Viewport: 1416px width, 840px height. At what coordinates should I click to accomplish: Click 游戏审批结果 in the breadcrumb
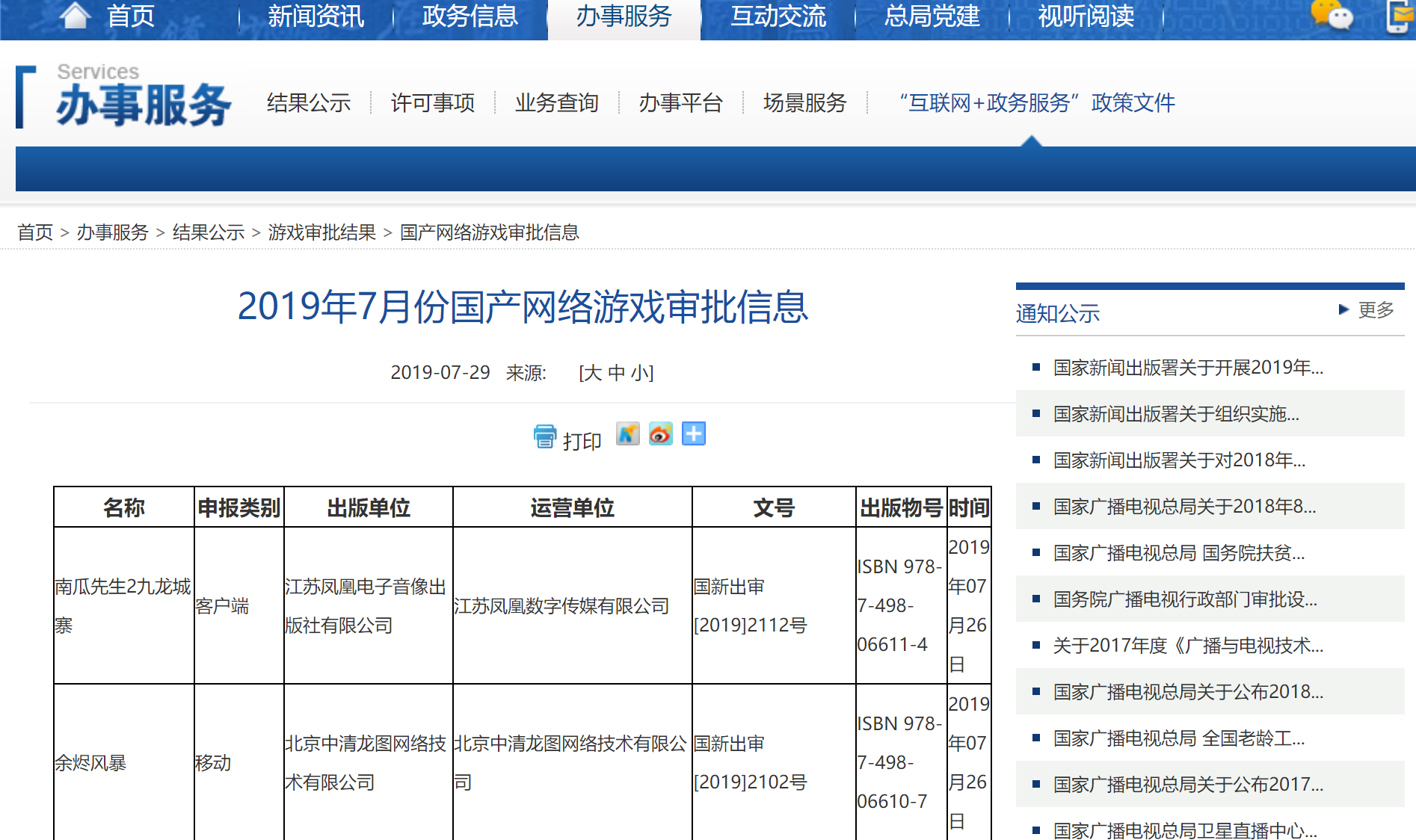click(x=322, y=232)
